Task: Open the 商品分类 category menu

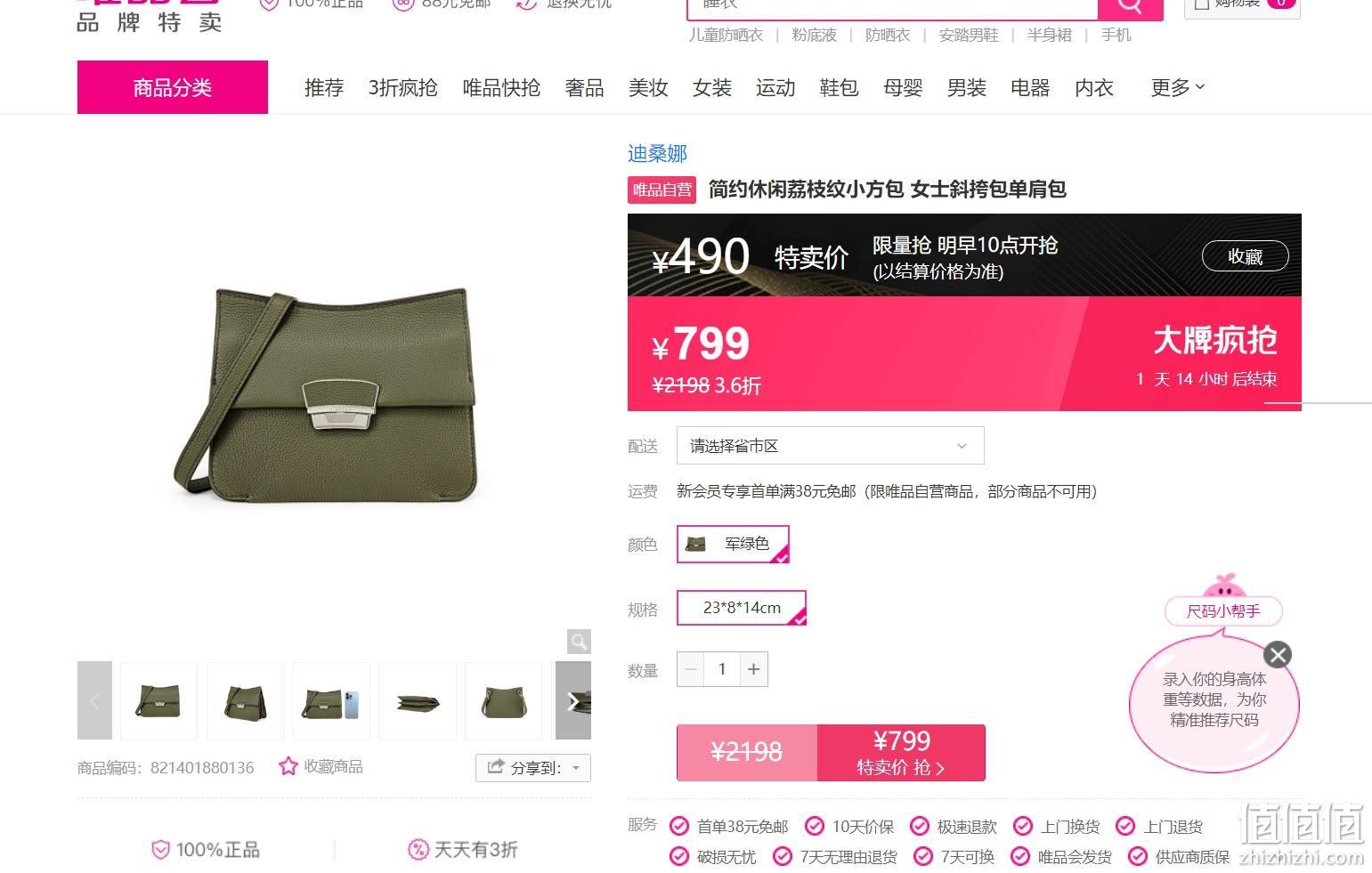Action: [x=173, y=87]
